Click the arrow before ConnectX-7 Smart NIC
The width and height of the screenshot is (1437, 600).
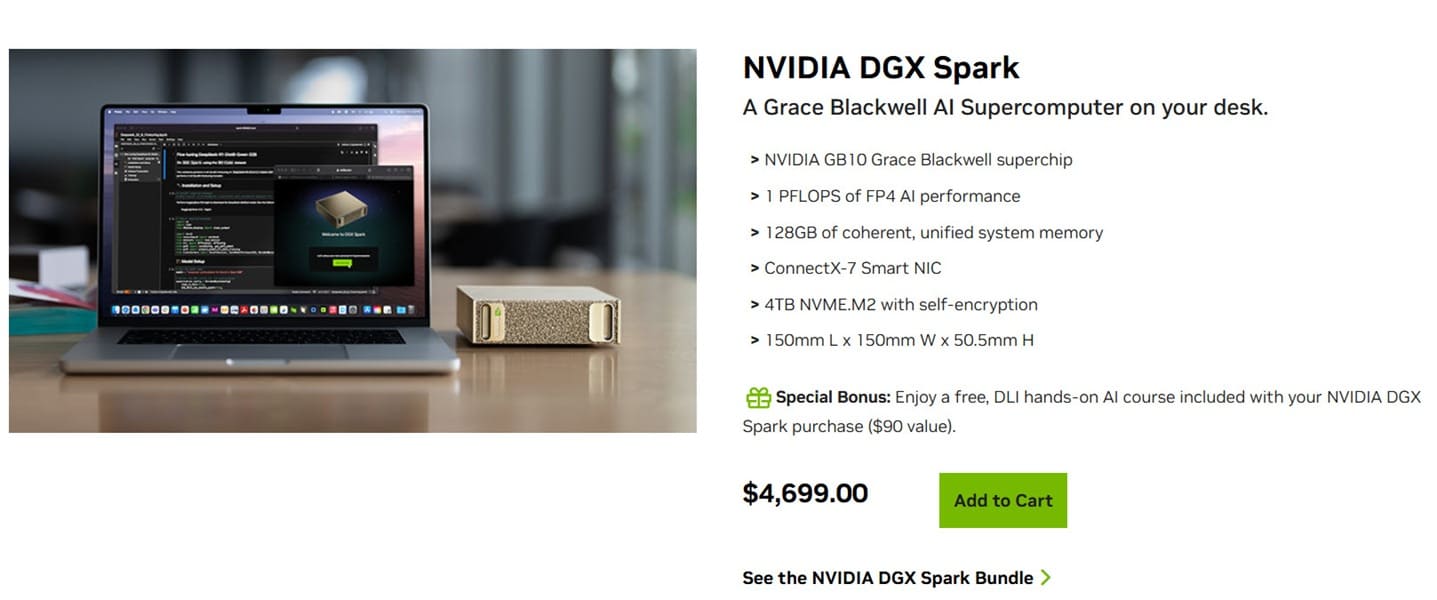(753, 268)
